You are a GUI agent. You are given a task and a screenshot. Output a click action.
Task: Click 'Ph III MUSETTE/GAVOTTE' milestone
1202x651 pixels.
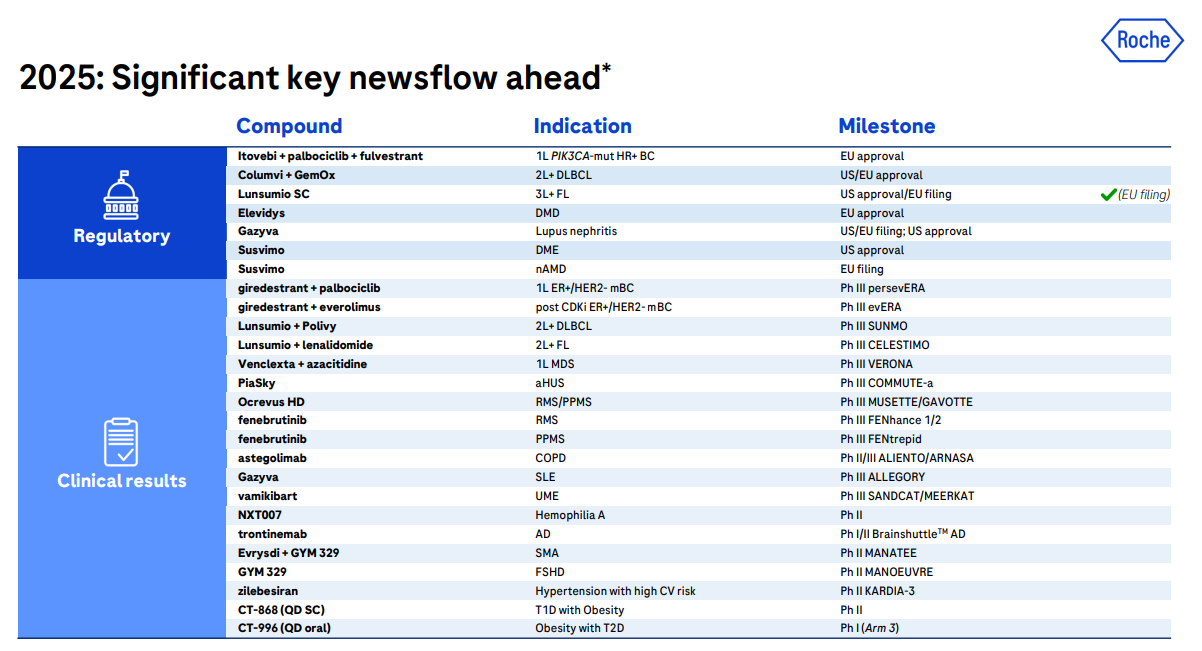(x=907, y=402)
